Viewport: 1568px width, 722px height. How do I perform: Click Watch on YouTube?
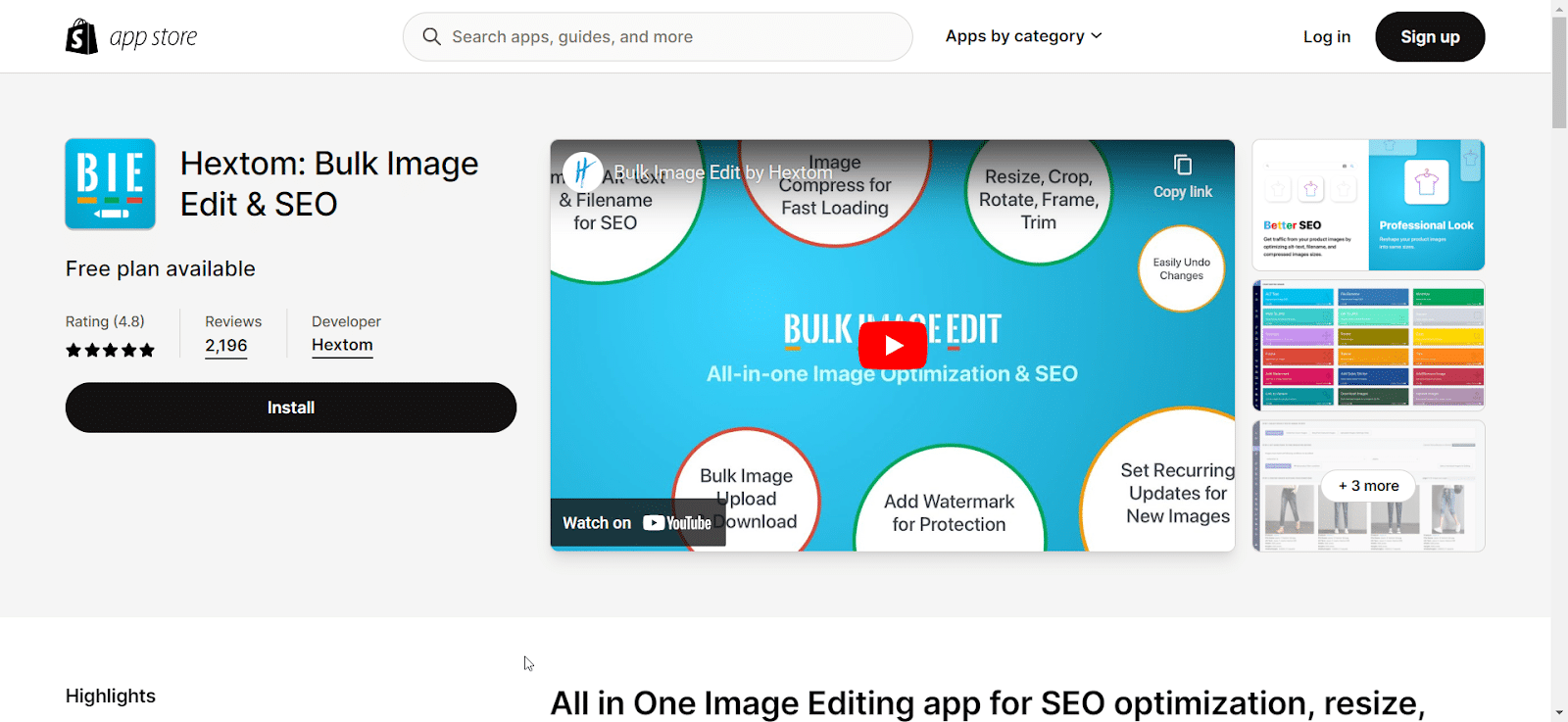pos(637,523)
